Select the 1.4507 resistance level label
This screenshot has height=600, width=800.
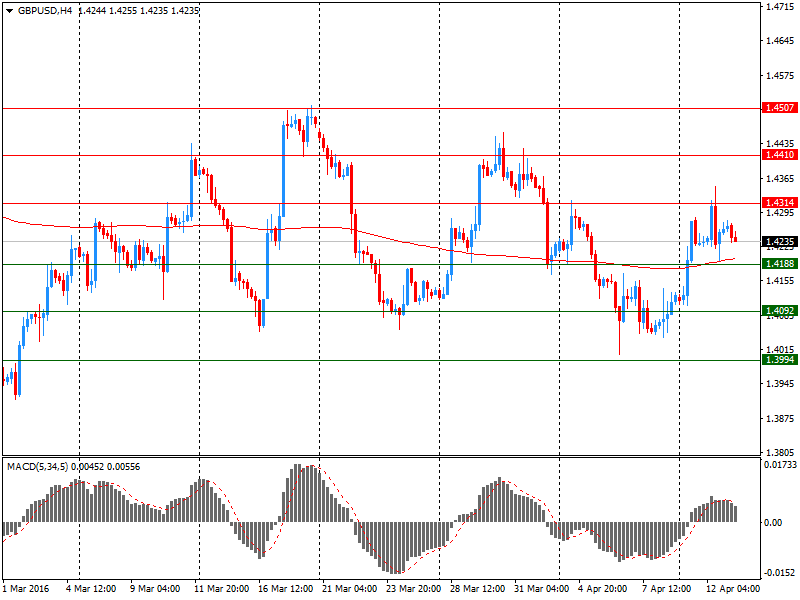[x=780, y=108]
